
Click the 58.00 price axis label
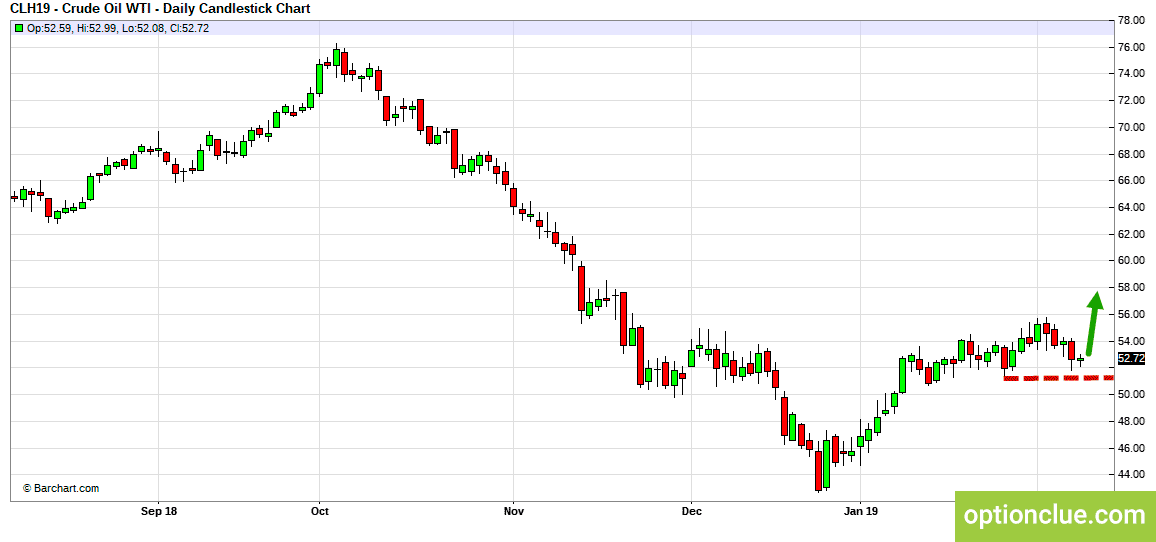pyautogui.click(x=1132, y=288)
